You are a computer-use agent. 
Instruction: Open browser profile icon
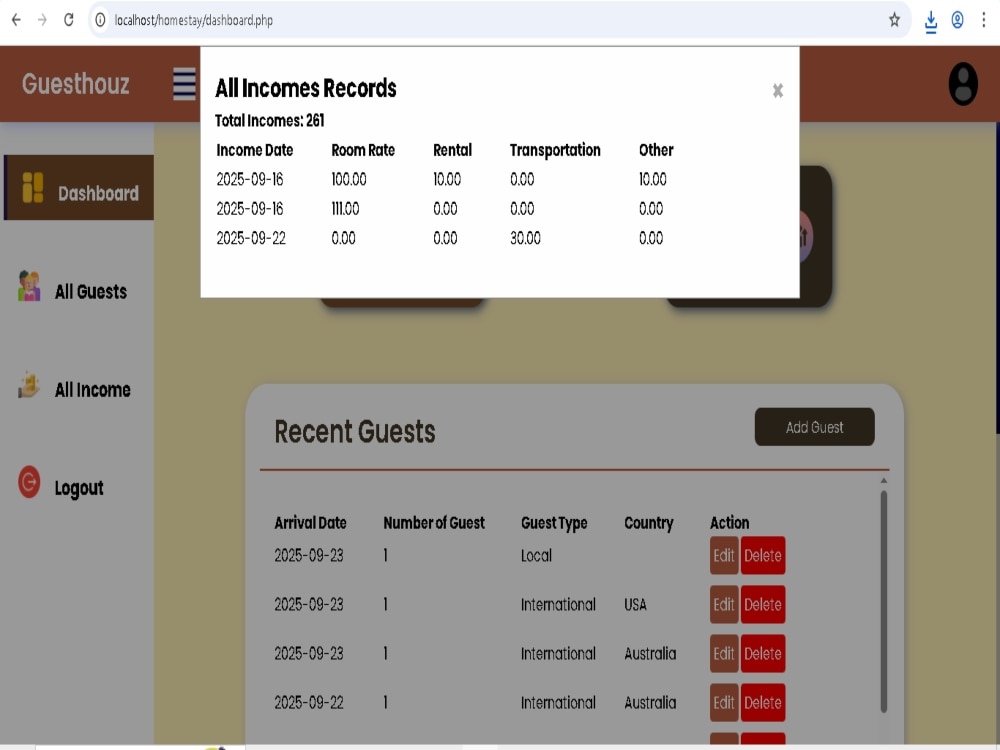[x=957, y=20]
